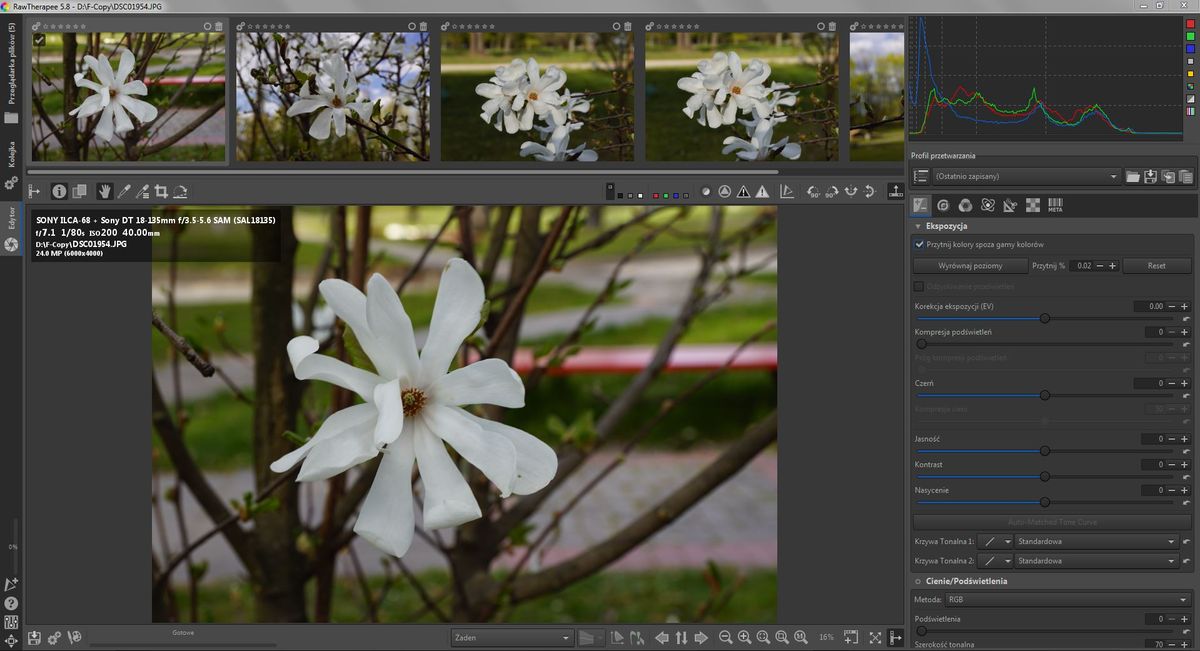
Task: Click the 'Wyrównaj poziomy' button
Action: point(970,266)
